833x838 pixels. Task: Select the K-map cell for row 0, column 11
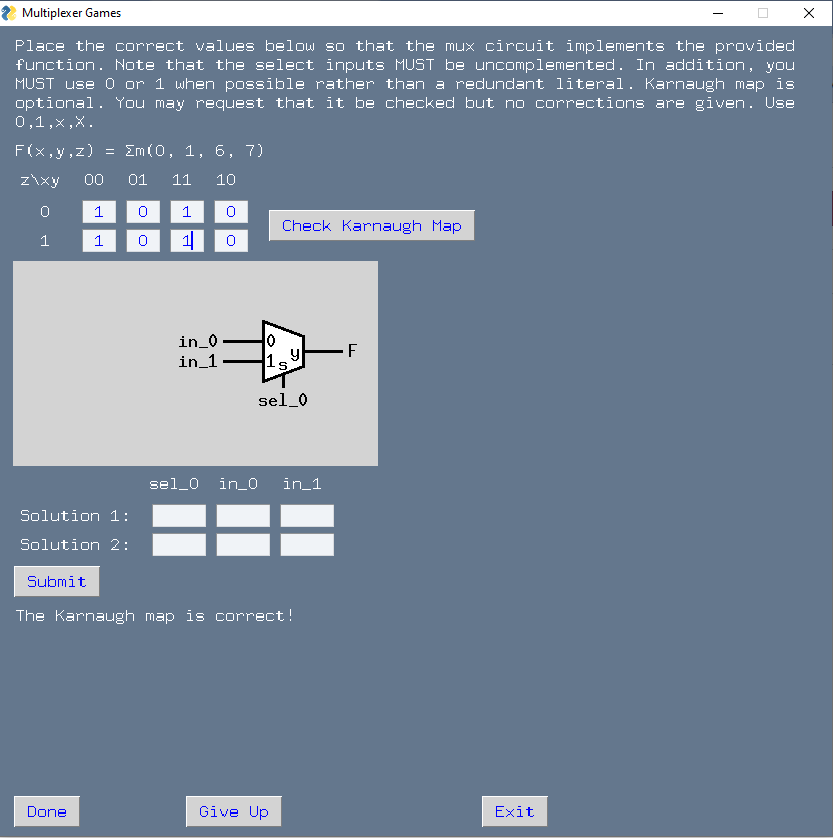coord(186,211)
